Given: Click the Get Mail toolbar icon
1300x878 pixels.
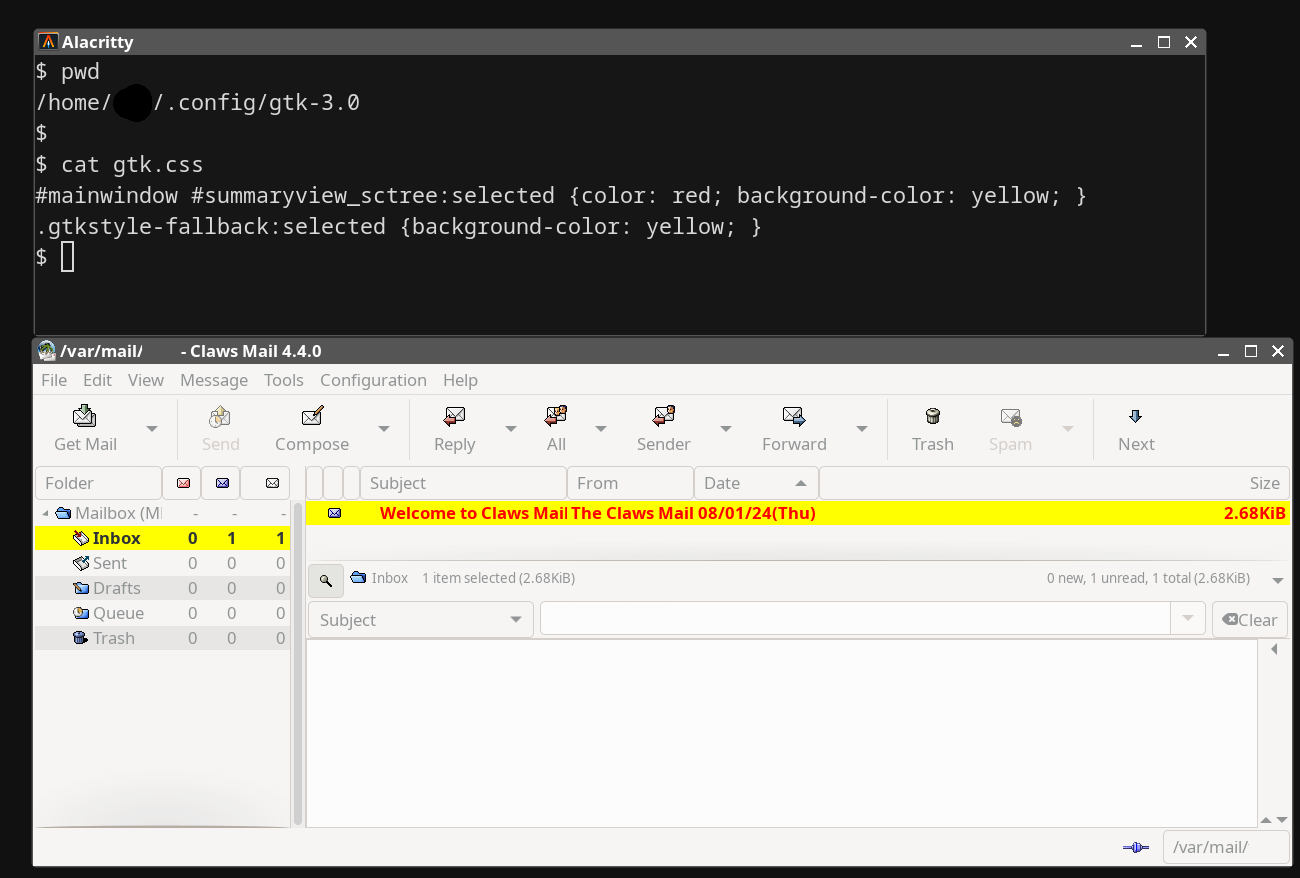Looking at the screenshot, I should [85, 416].
